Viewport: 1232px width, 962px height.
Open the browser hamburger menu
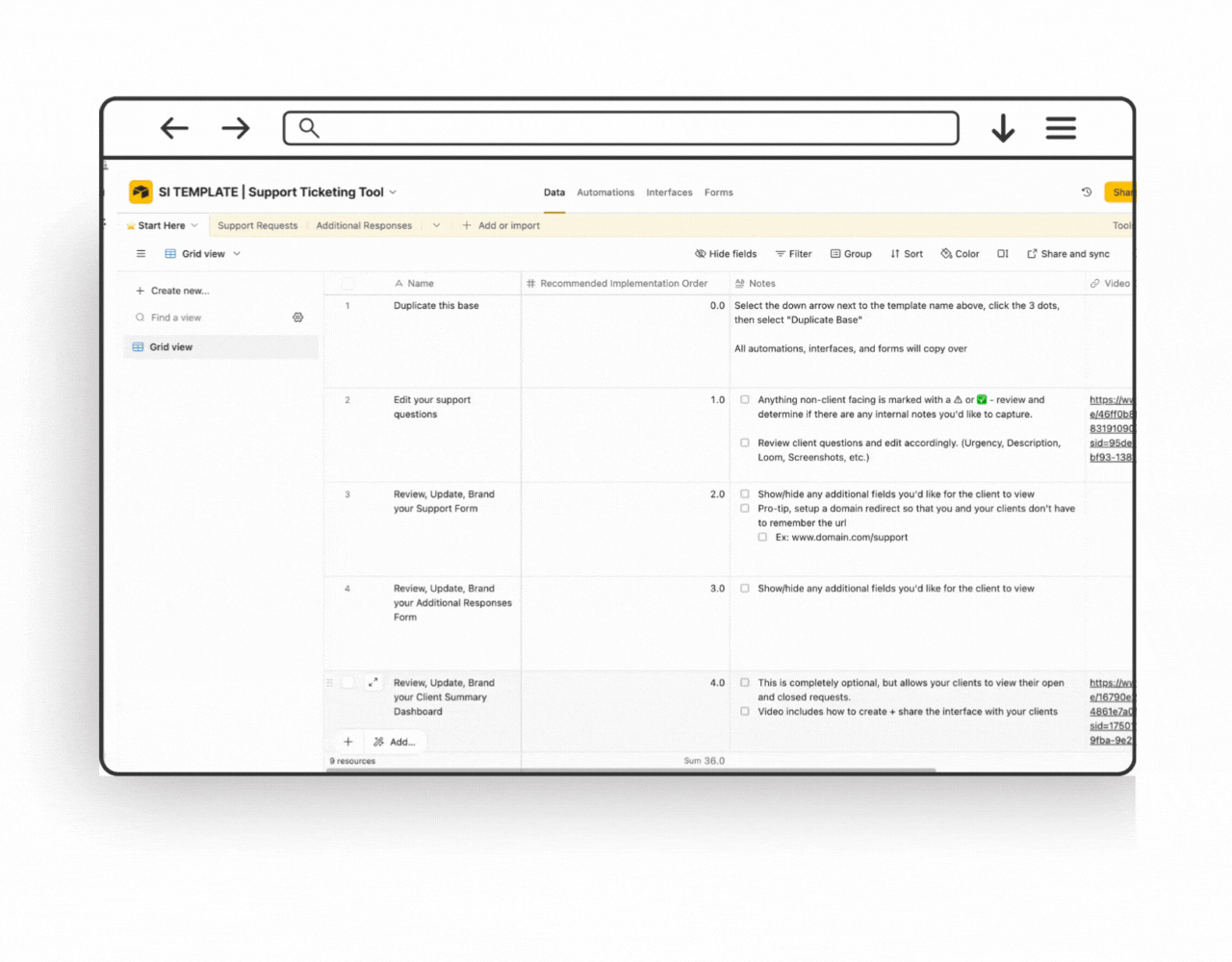tap(1061, 128)
